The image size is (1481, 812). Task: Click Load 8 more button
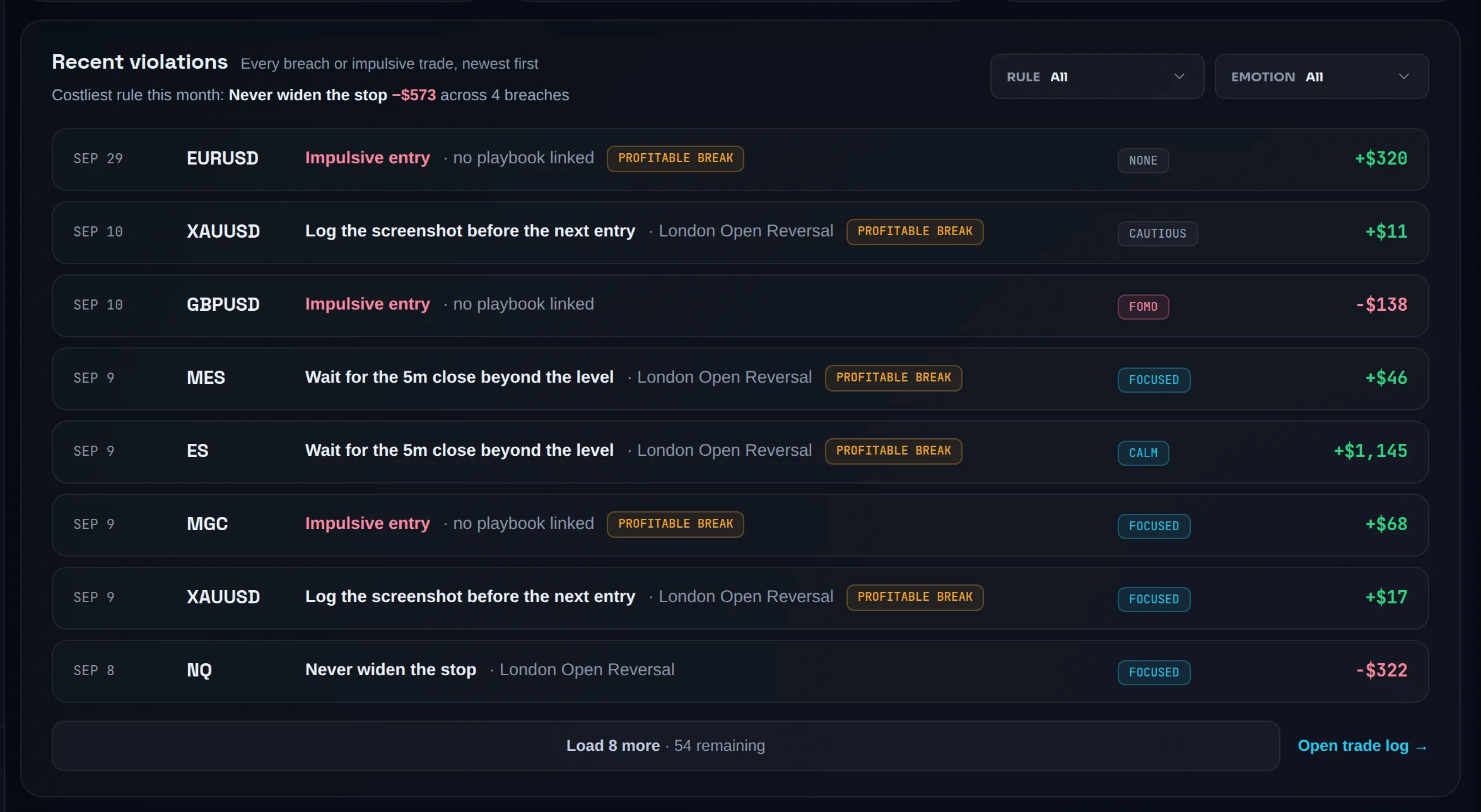pyautogui.click(x=665, y=746)
